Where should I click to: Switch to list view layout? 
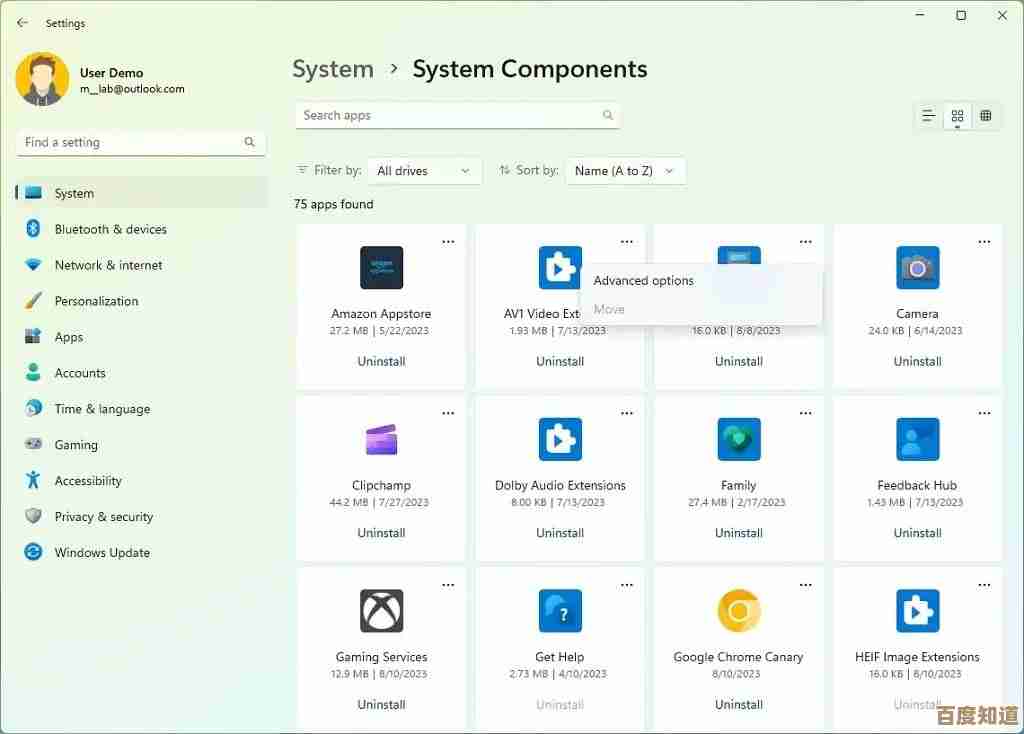pyautogui.click(x=929, y=116)
